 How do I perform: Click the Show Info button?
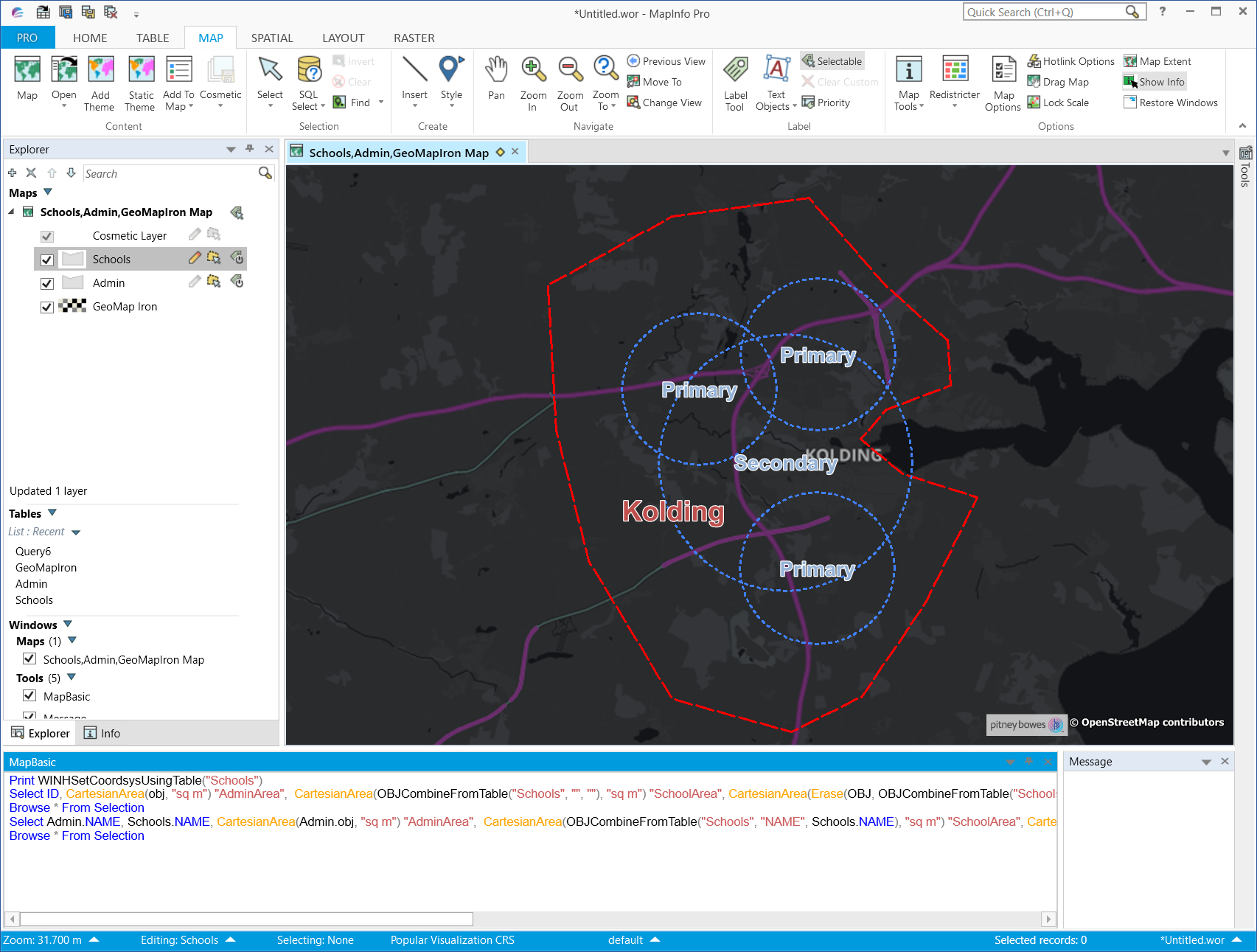(x=1155, y=82)
